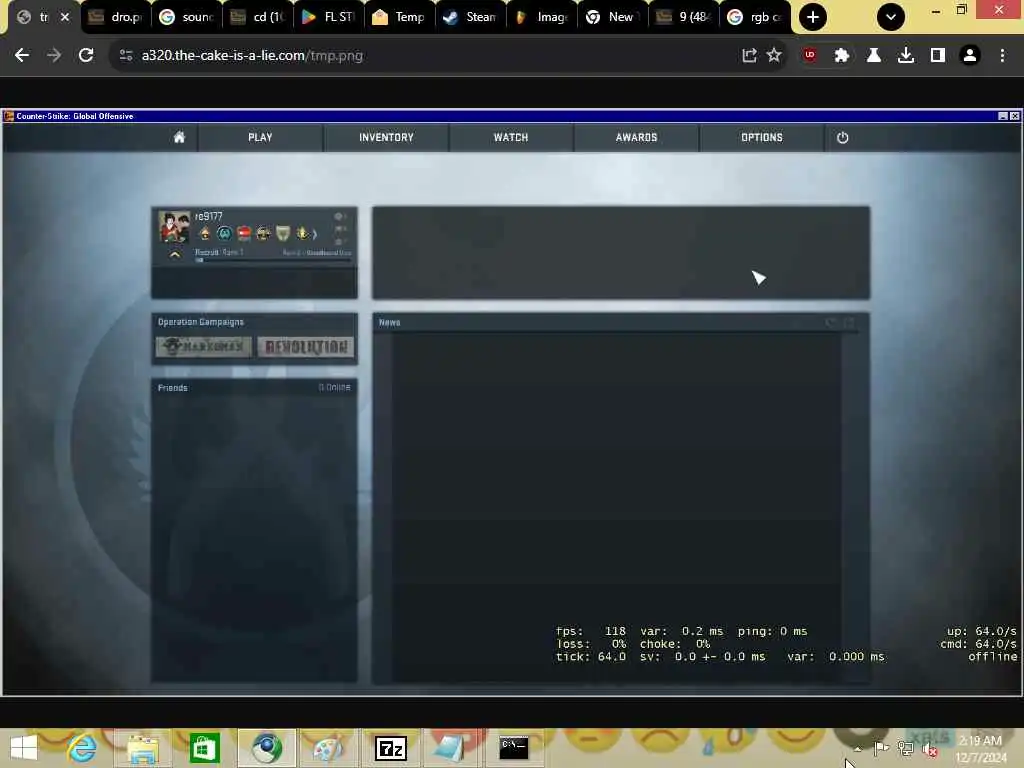
Task: Switch to the 'sound' Google tab
Action: click(x=187, y=17)
